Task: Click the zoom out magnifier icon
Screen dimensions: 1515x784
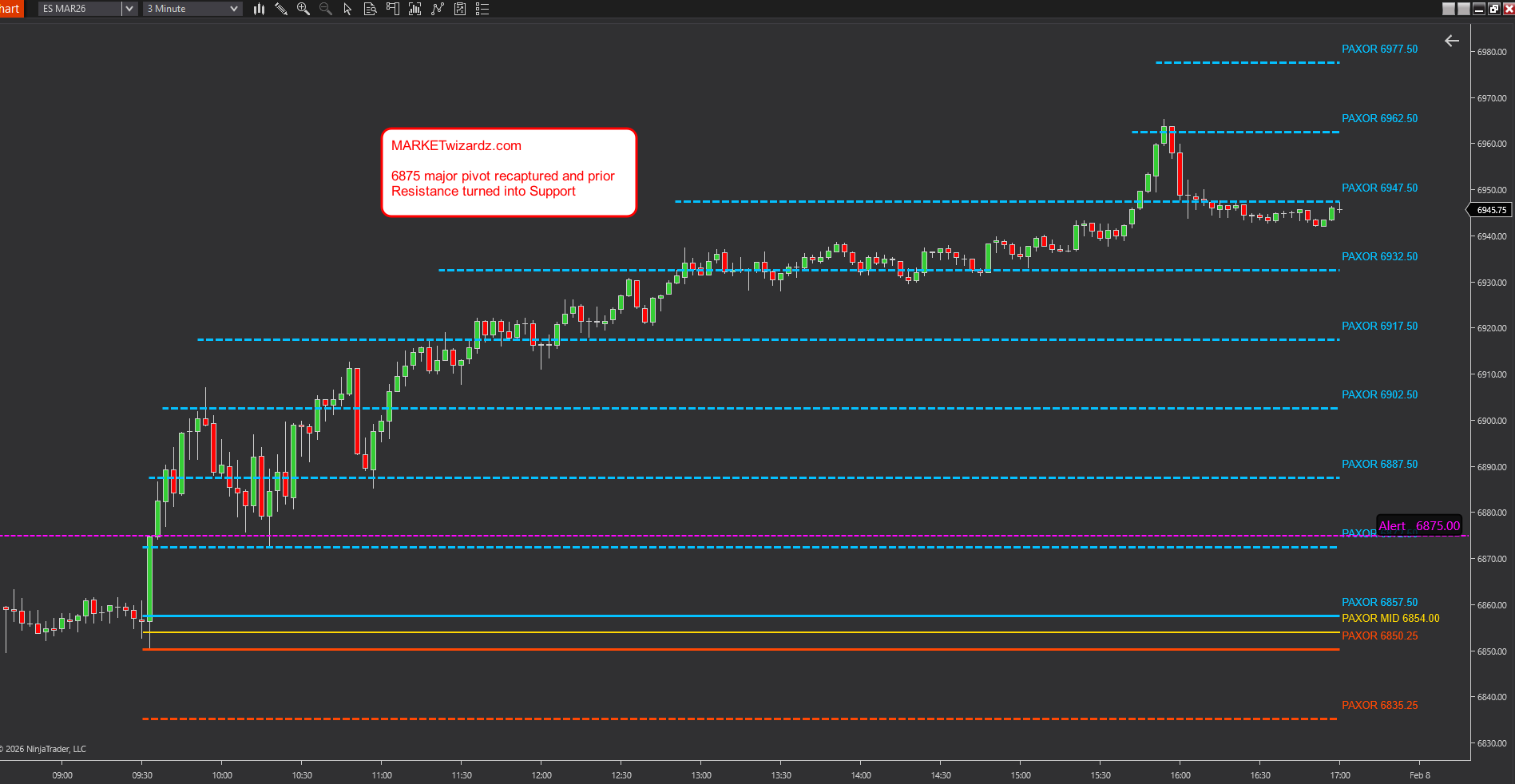Action: pyautogui.click(x=326, y=9)
